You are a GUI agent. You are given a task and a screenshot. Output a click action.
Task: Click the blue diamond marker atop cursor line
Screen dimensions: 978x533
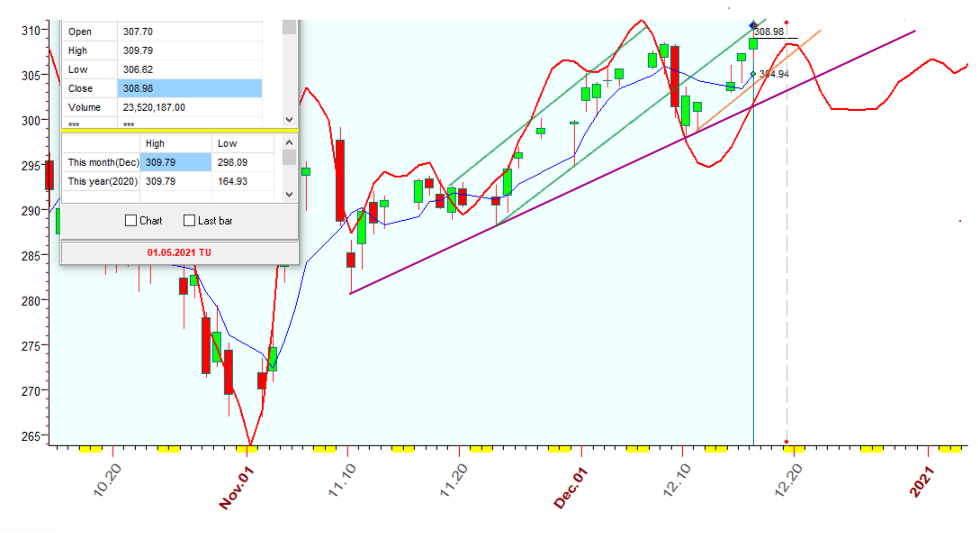[x=753, y=26]
